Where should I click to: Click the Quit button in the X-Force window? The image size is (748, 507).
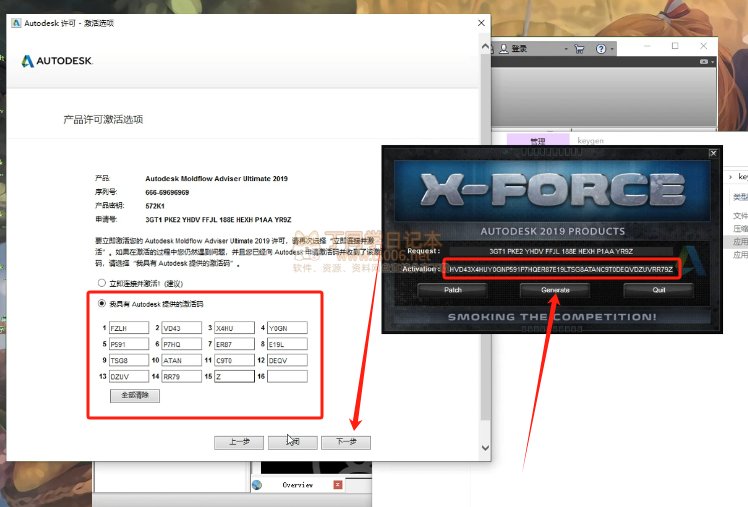click(658, 290)
